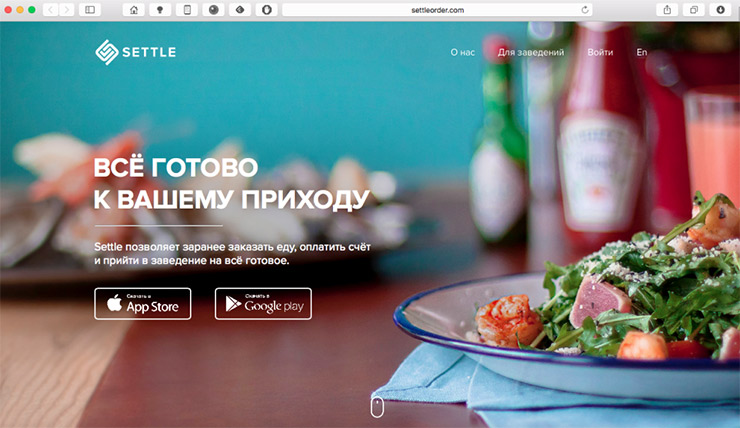
Task: Click the "Войти" login link
Action: tap(600, 52)
